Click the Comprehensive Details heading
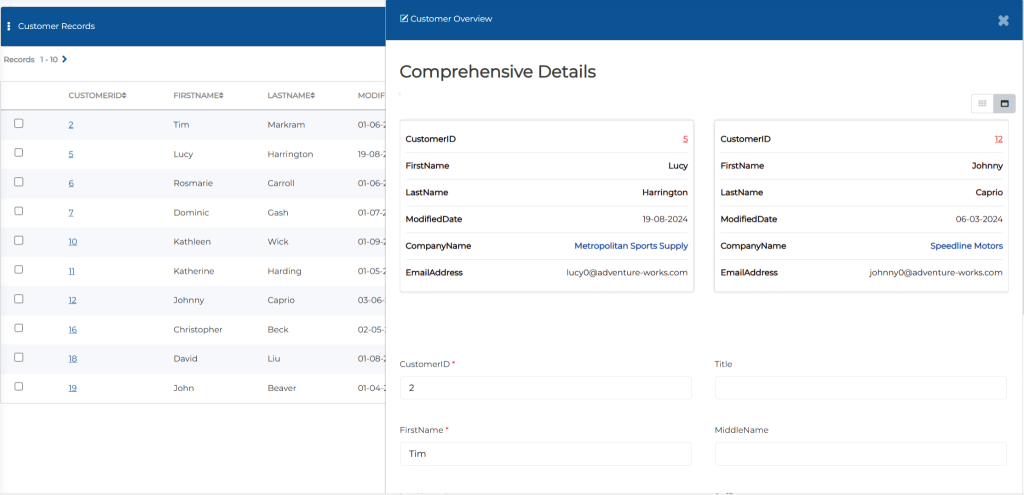Screen dimensions: 1024x495 (498, 72)
